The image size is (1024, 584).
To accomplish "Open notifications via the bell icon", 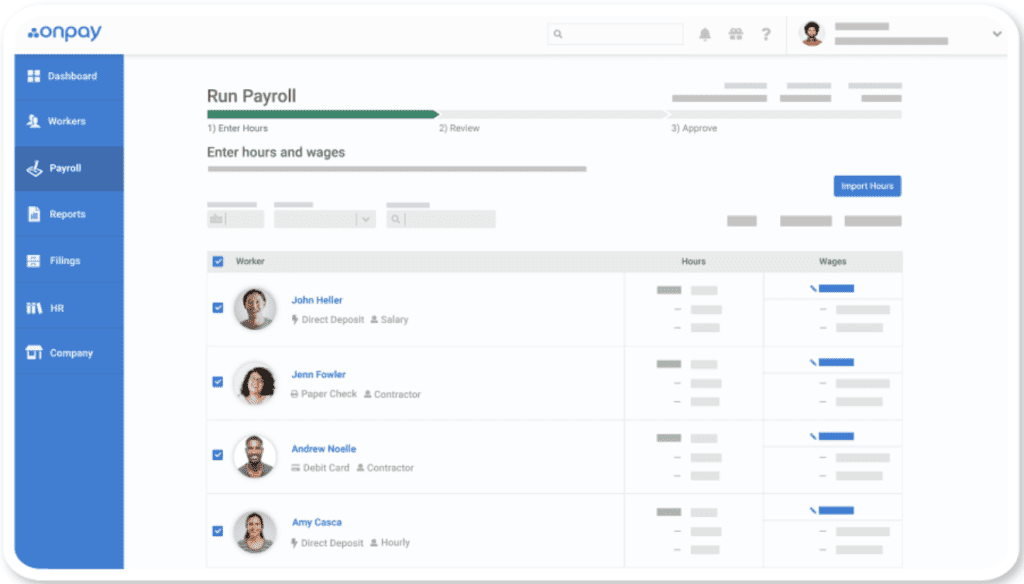I will 705,33.
